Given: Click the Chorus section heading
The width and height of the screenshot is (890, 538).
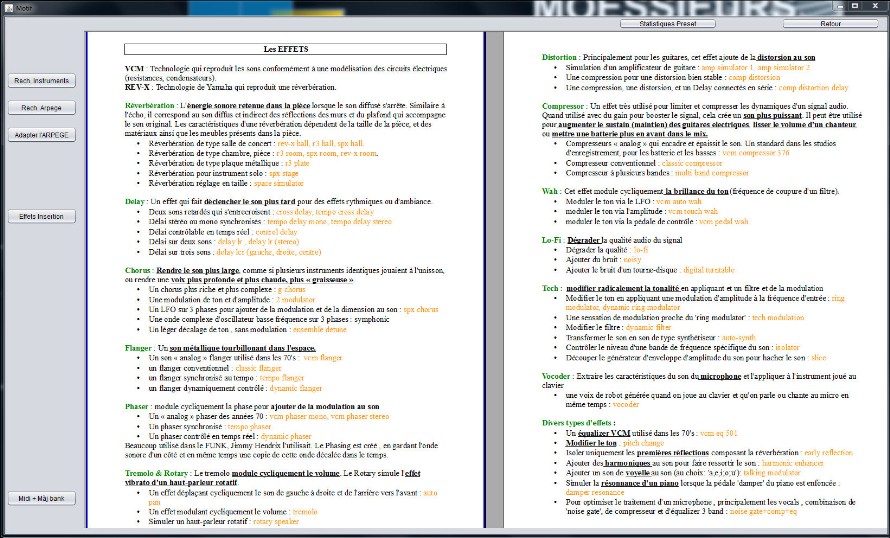Looking at the screenshot, I should pos(137,271).
